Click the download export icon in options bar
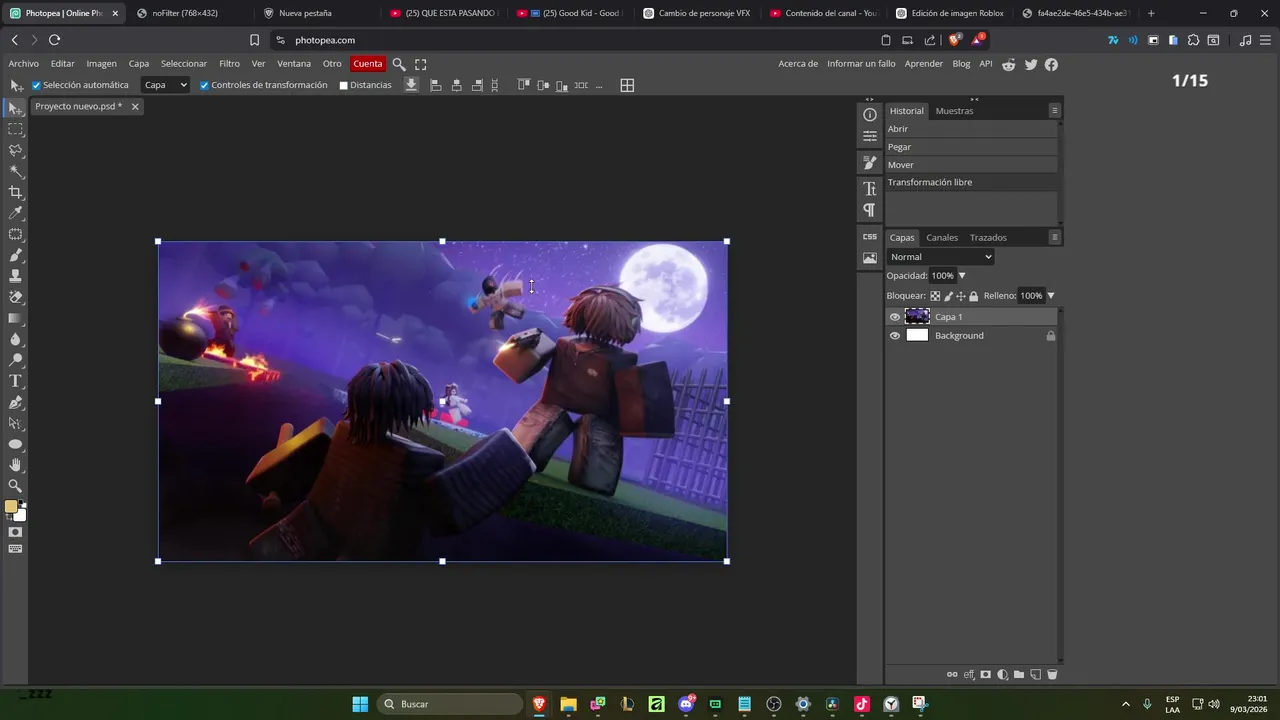Viewport: 1280px width, 720px height. [x=411, y=85]
